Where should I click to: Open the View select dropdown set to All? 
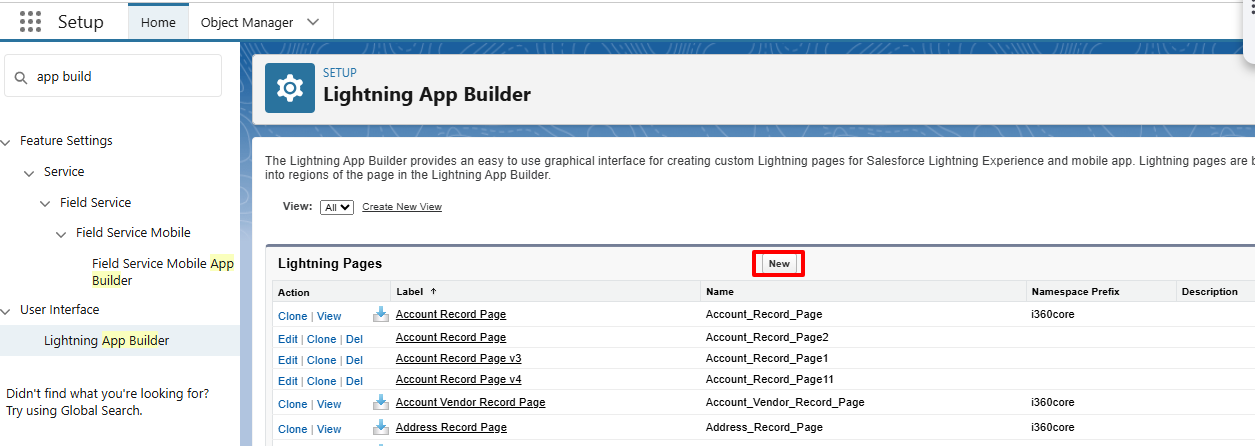337,207
